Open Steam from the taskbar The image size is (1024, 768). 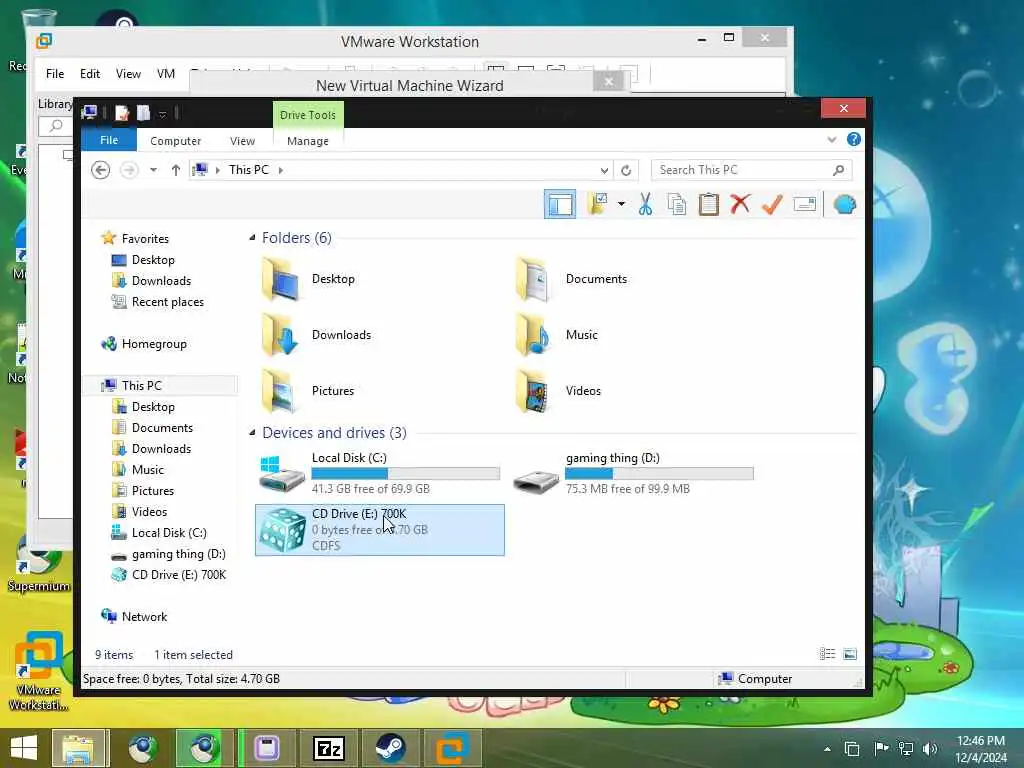point(390,748)
